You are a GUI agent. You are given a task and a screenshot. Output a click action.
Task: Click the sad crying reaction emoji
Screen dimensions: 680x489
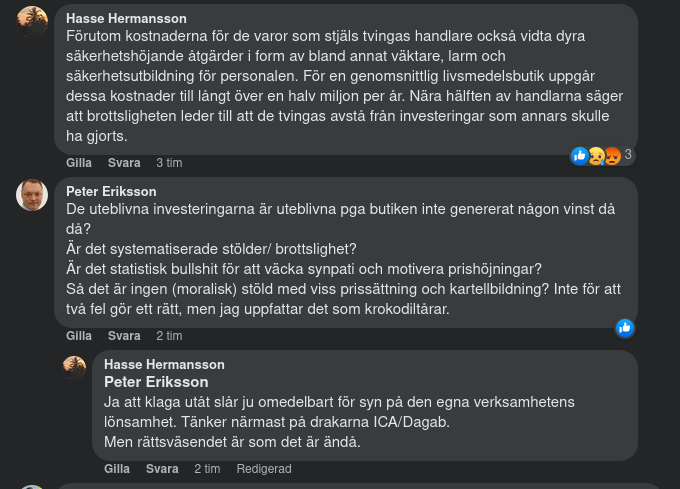[x=595, y=155]
